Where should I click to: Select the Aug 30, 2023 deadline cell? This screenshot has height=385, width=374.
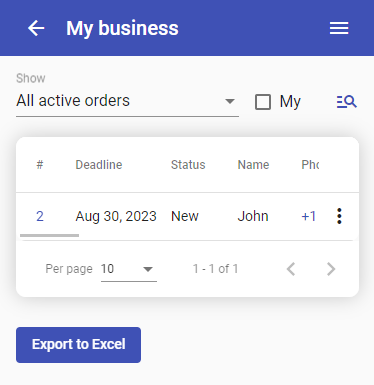point(116,216)
